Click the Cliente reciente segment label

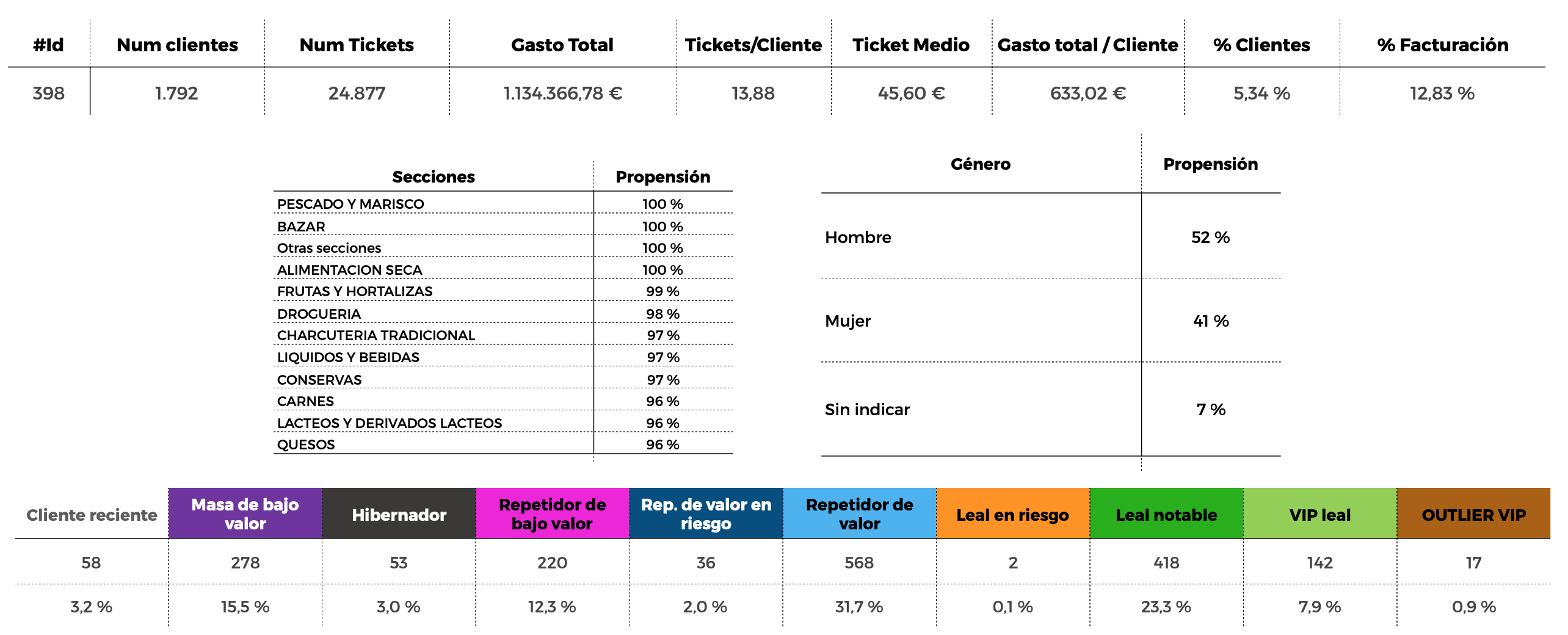click(92, 515)
